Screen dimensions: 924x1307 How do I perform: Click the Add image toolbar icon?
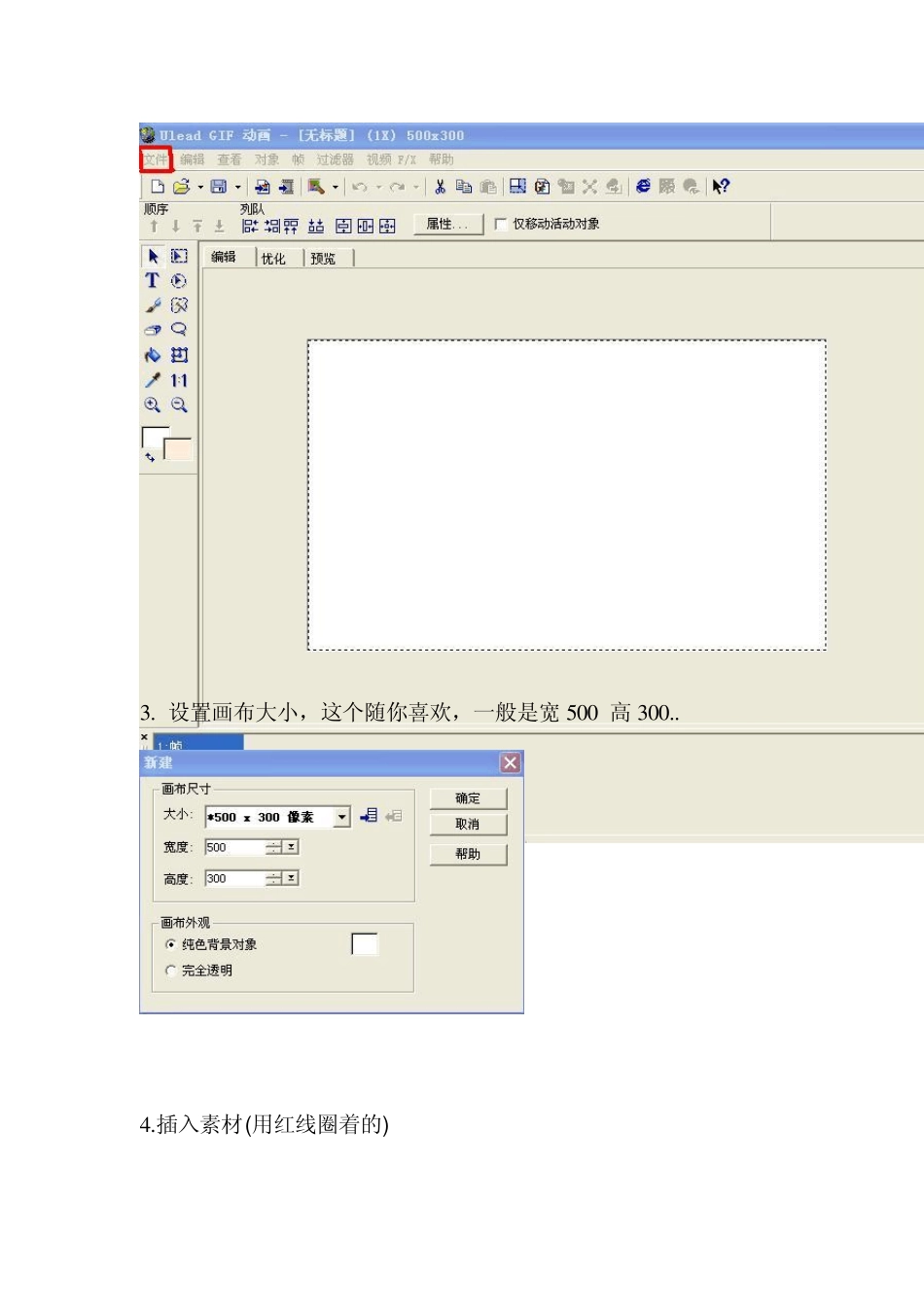tap(262, 186)
